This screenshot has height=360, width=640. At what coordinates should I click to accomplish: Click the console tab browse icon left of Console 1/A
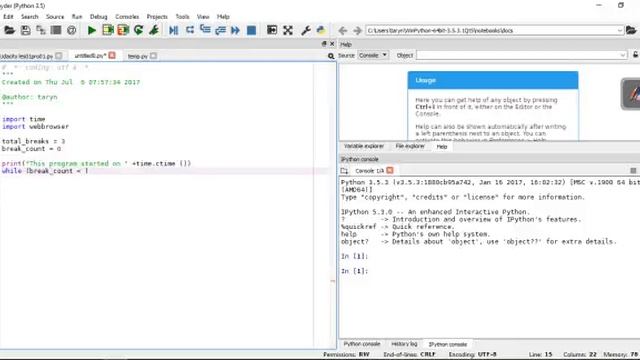coord(344,171)
